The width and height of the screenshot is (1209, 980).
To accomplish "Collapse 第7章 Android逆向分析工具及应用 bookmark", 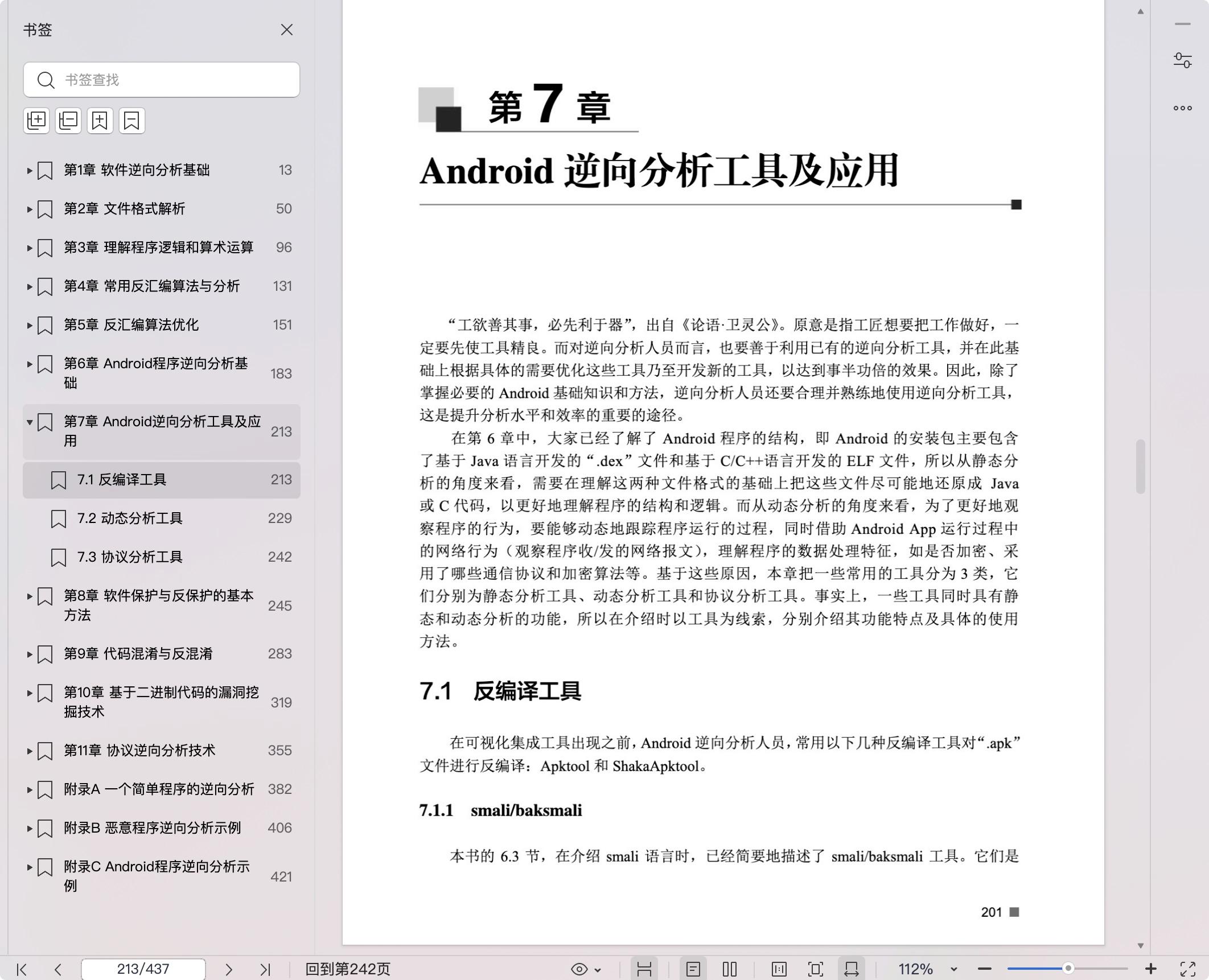I will 29,422.
